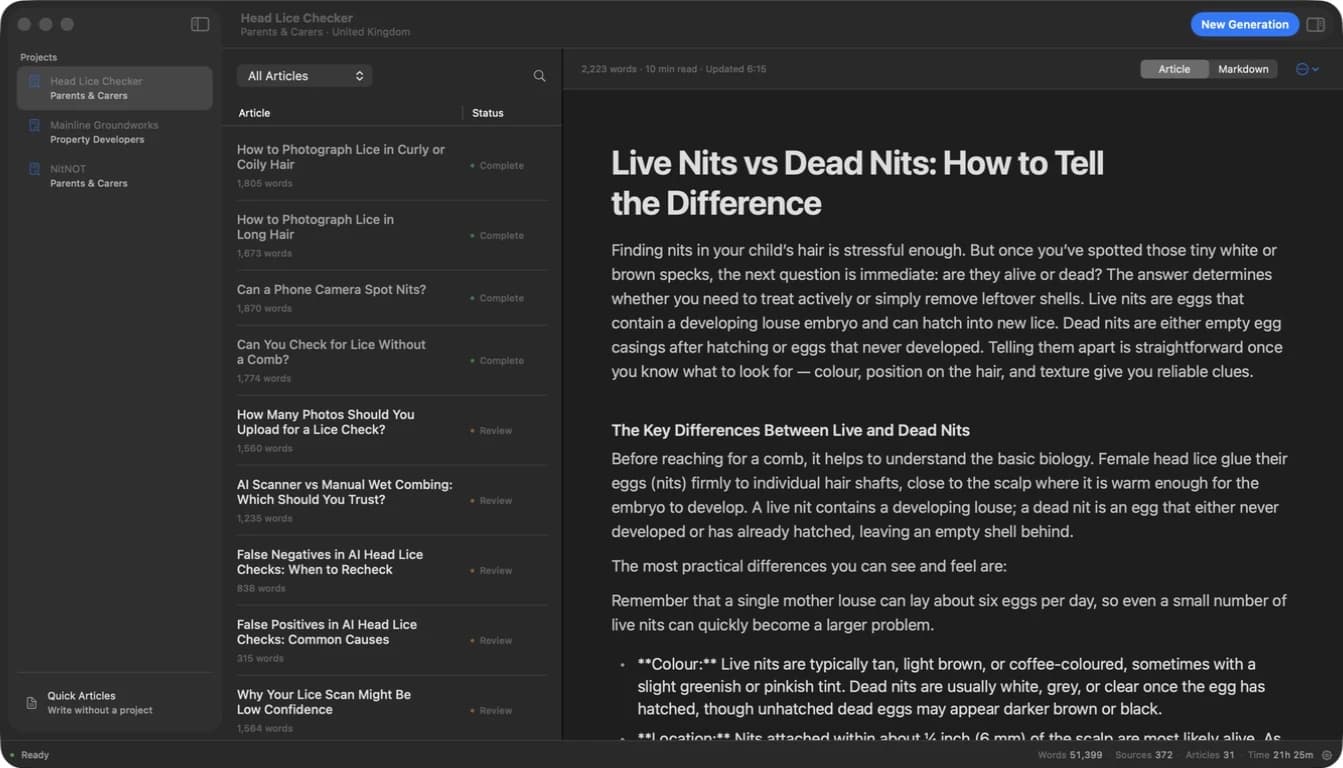Open 'How Many Photos Should You Upload' article
This screenshot has height=768, width=1343.
392,431
